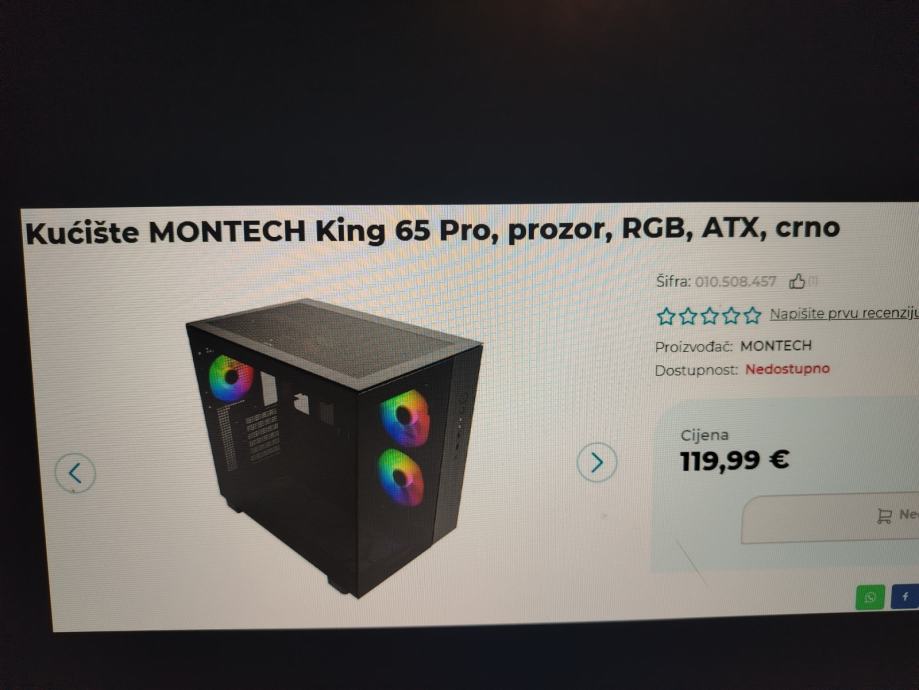The height and width of the screenshot is (690, 919).
Task: Click the product title heading
Action: tap(433, 229)
